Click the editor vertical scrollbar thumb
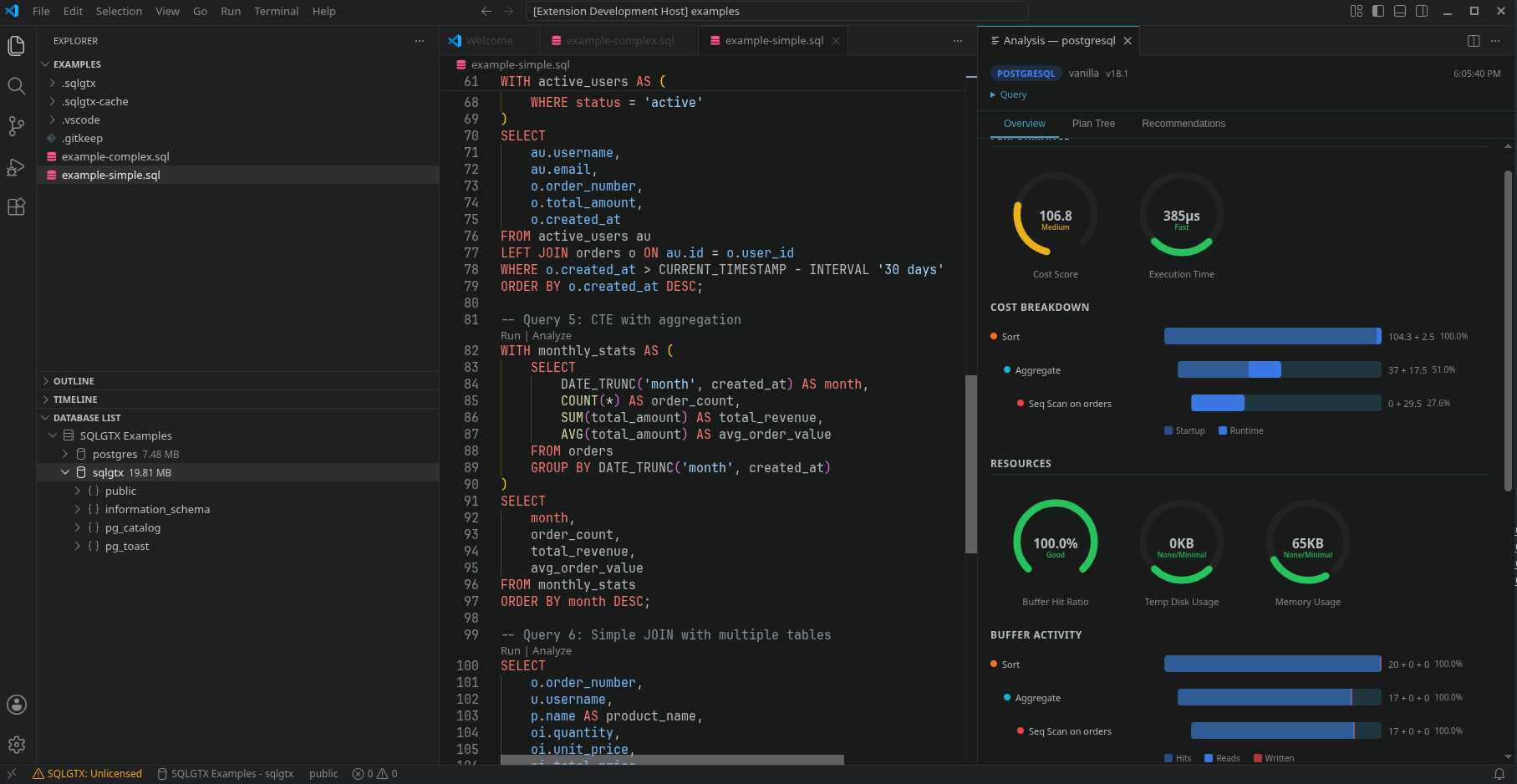Viewport: 1517px width, 784px height. (x=971, y=464)
